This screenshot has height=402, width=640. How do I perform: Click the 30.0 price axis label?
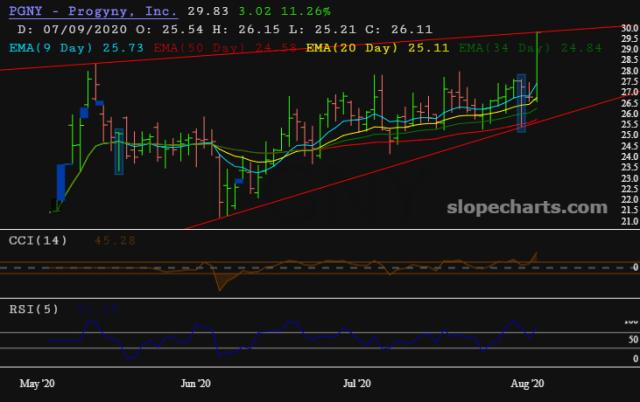(629, 29)
